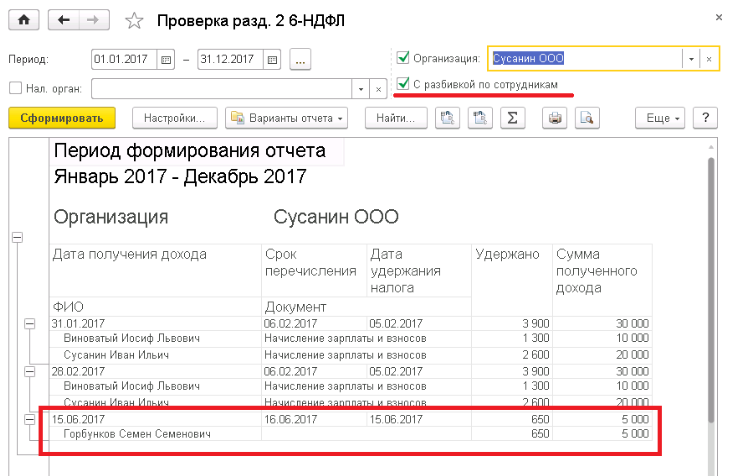The height and width of the screenshot is (476, 733).
Task: Collapse the 28.02.2017 group
Action: tap(29, 372)
